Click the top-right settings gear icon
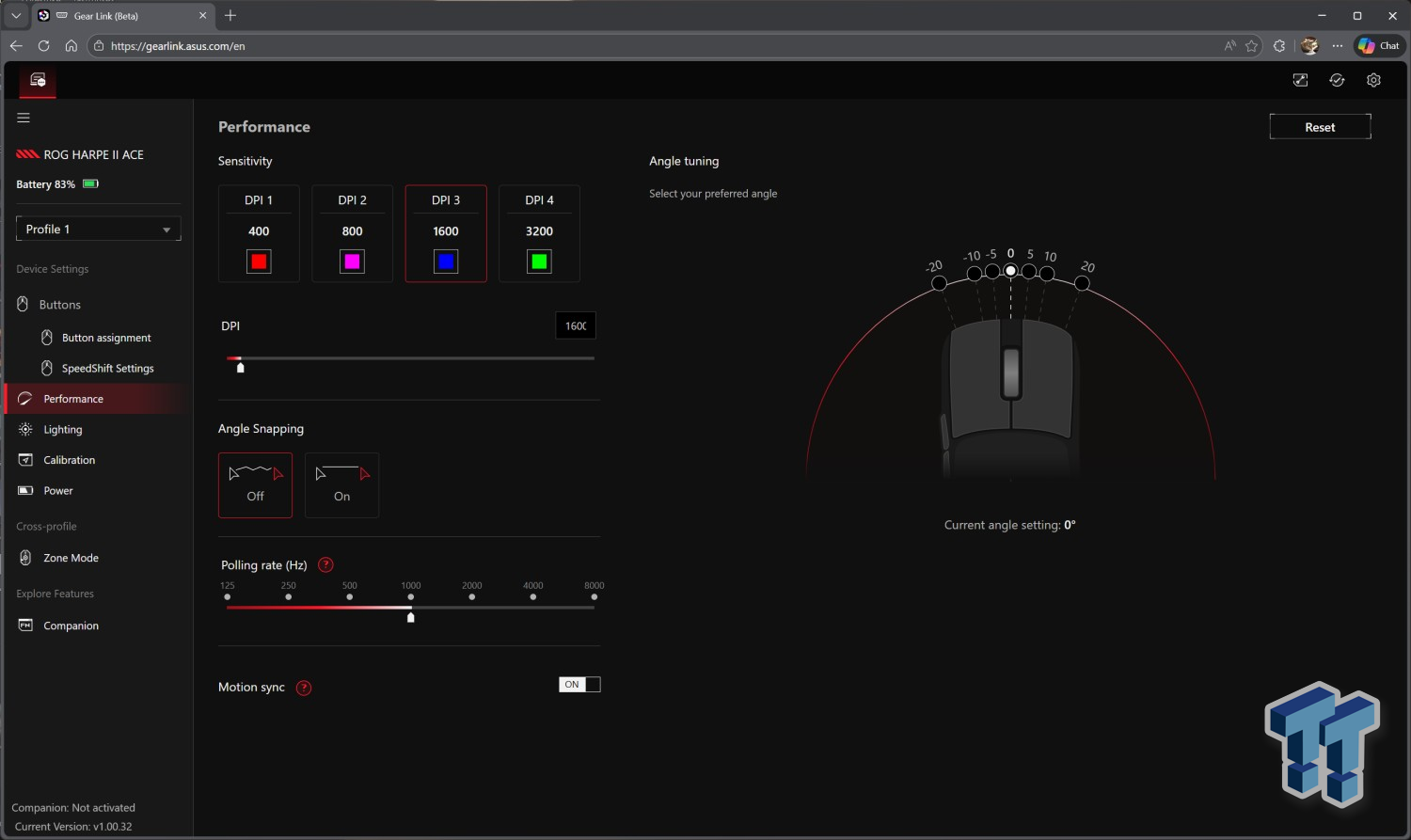The height and width of the screenshot is (840, 1411). click(x=1373, y=80)
